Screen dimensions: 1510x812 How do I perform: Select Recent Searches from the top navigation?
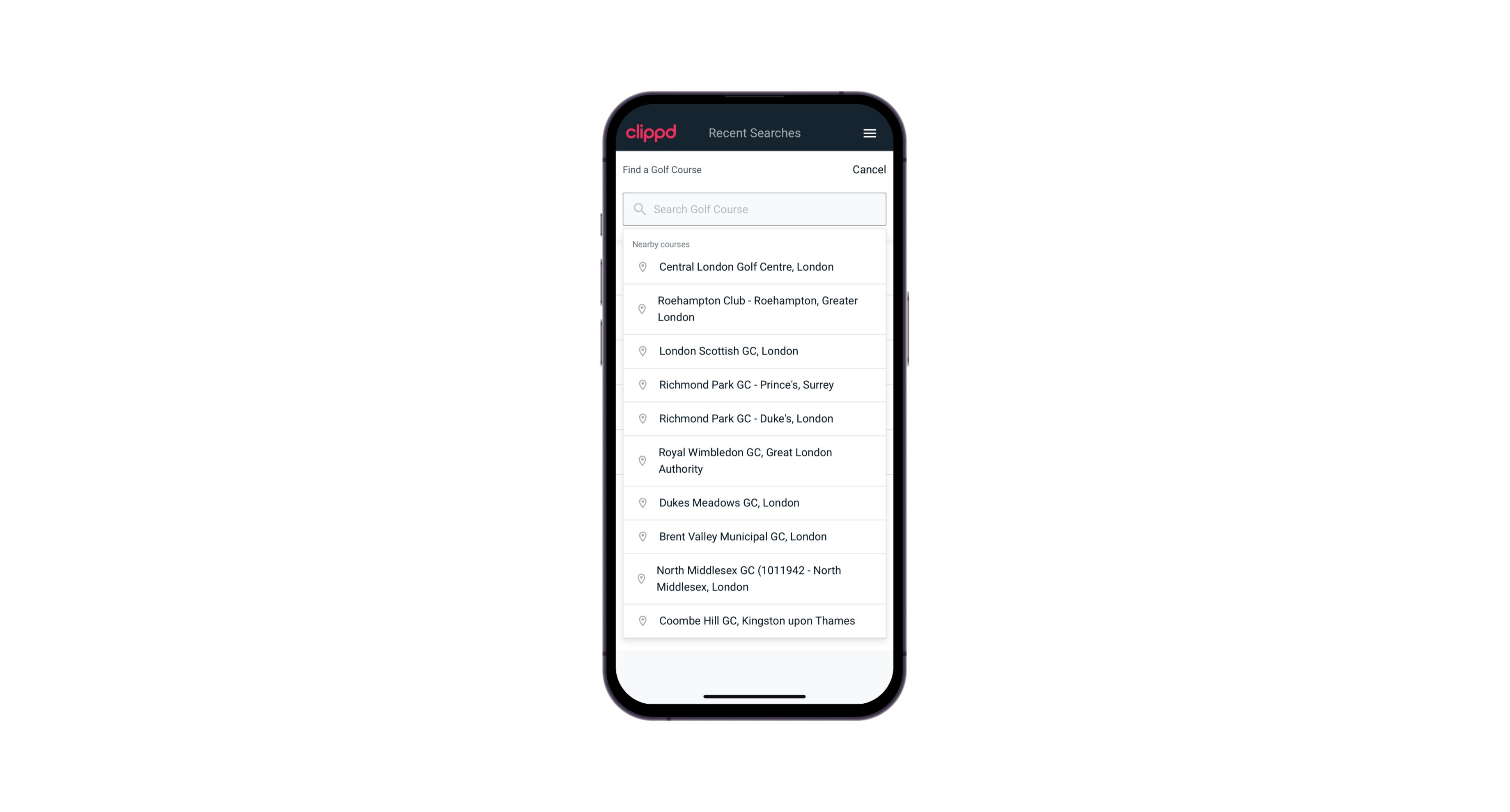[x=754, y=132]
